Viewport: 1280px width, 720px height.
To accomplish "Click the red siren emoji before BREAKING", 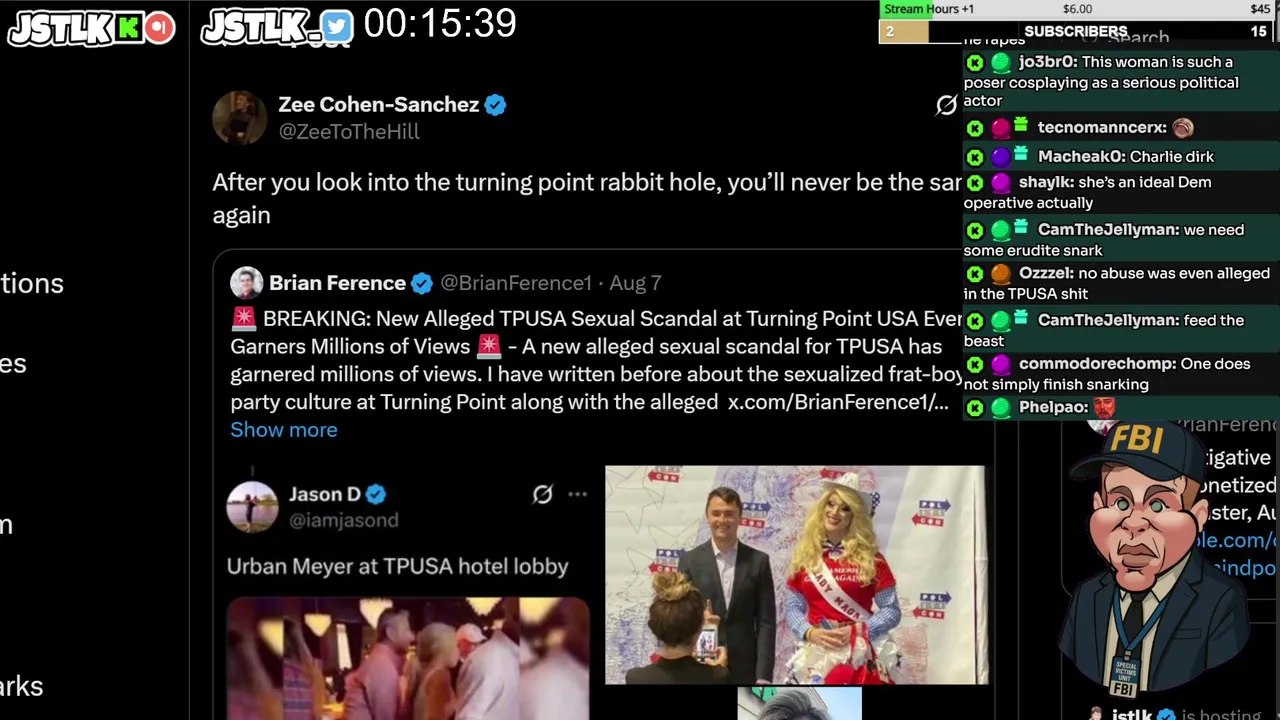I will click(x=243, y=318).
